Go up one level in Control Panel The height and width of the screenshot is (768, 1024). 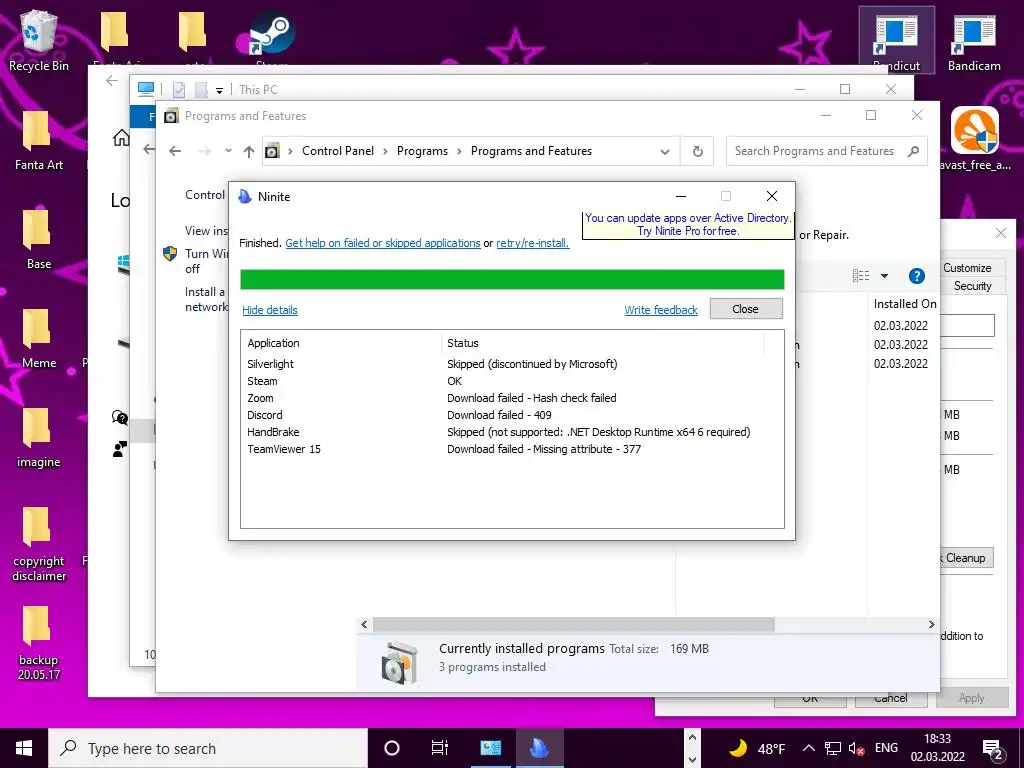(249, 152)
